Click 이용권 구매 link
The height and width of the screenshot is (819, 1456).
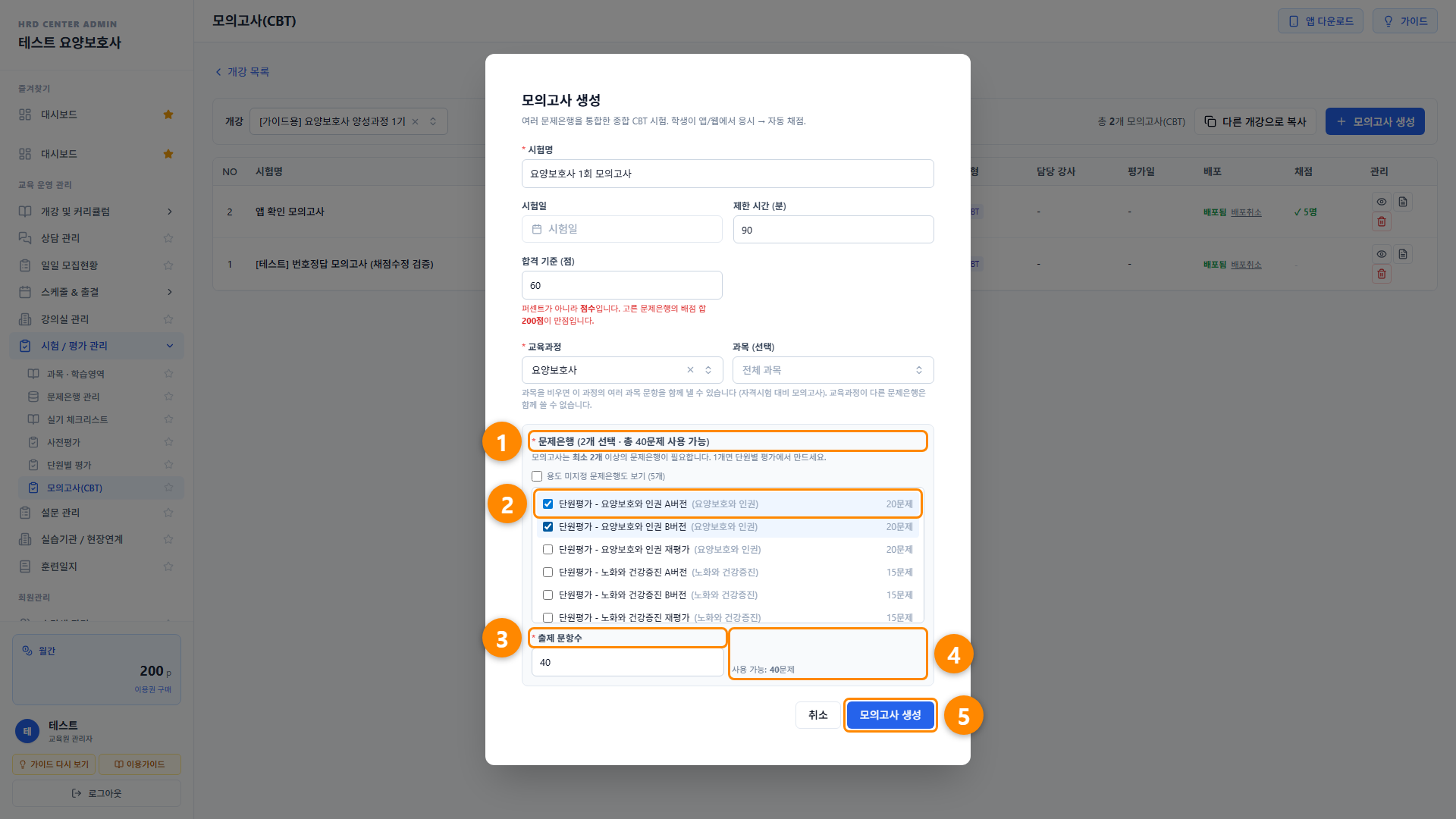(152, 690)
